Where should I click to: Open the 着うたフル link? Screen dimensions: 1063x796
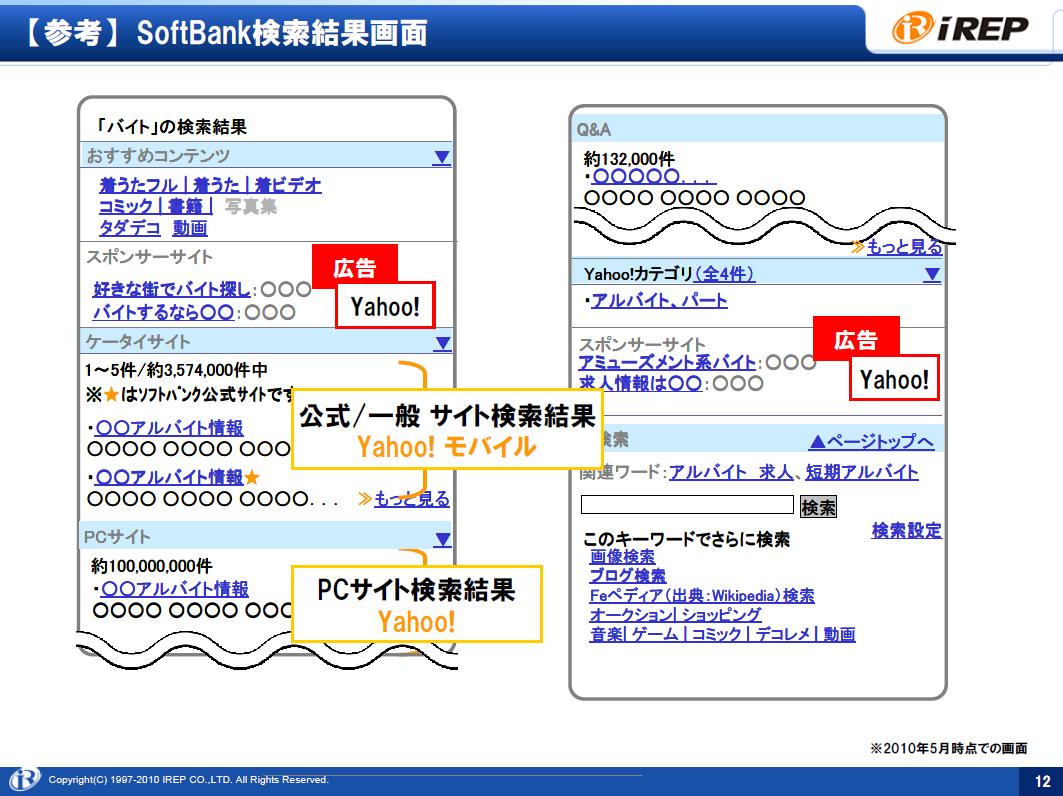tap(138, 184)
